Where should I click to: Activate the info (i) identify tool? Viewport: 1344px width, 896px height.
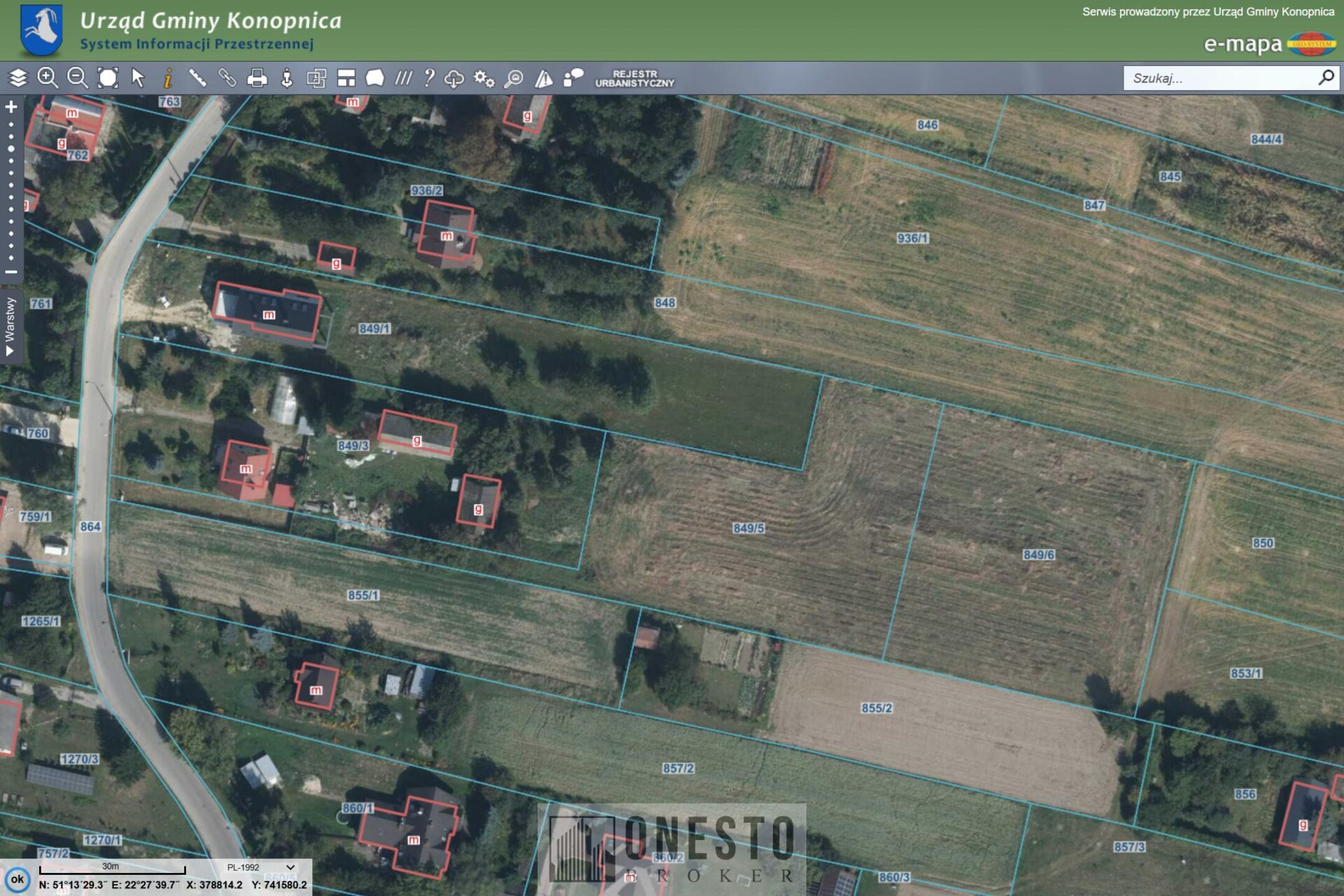coord(167,78)
